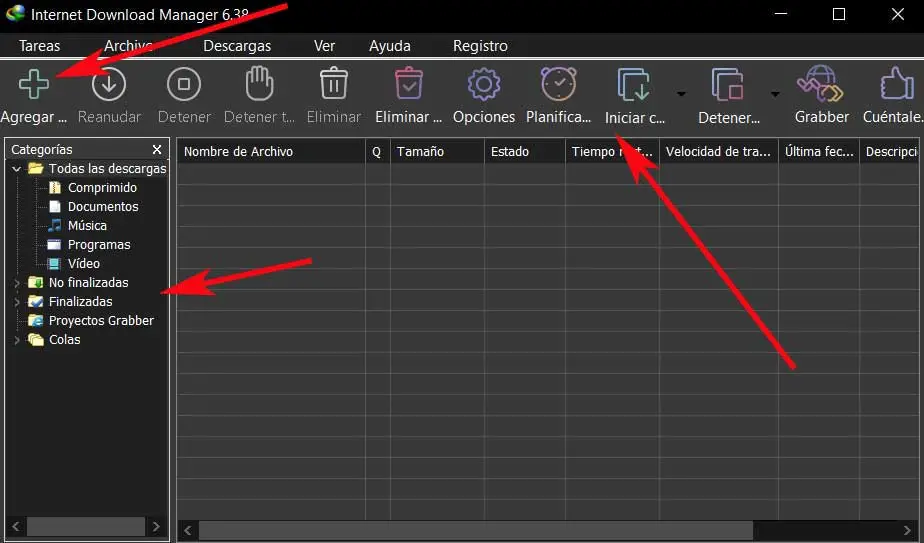Collapse the Todas las descargas tree node

16,169
